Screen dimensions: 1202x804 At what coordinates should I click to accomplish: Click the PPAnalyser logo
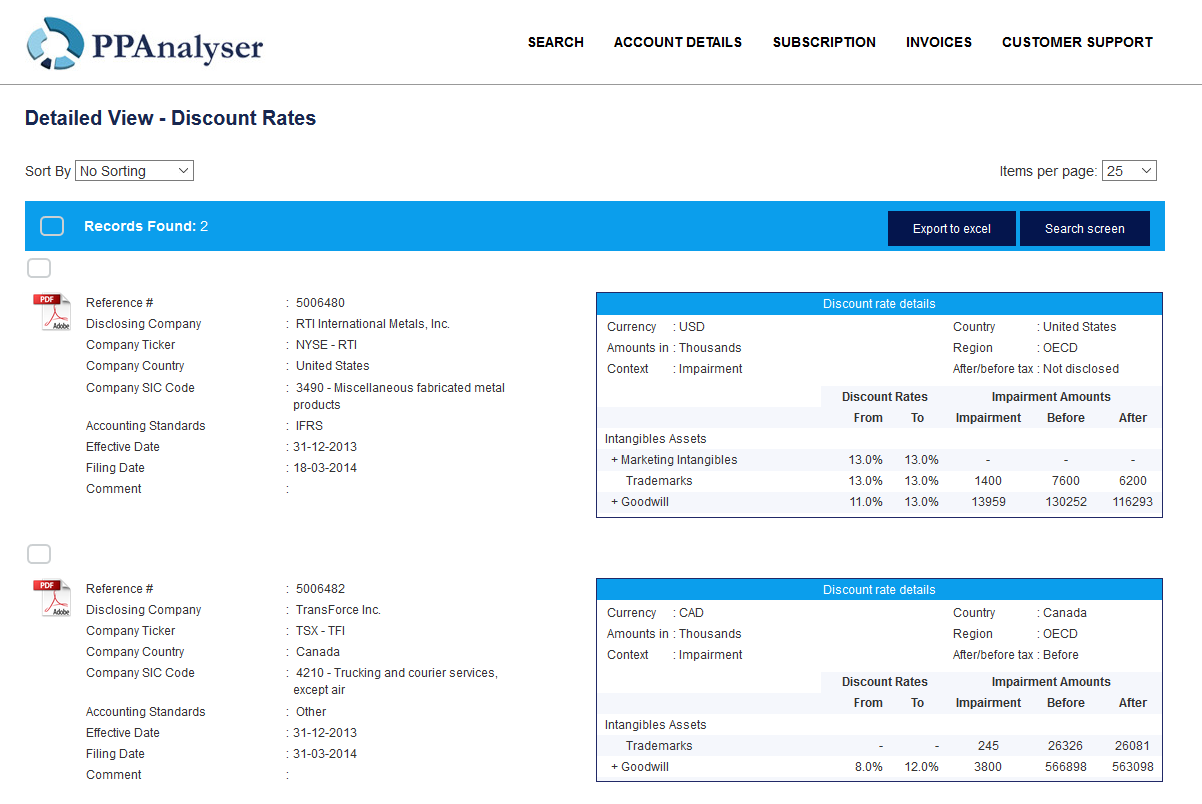point(145,44)
